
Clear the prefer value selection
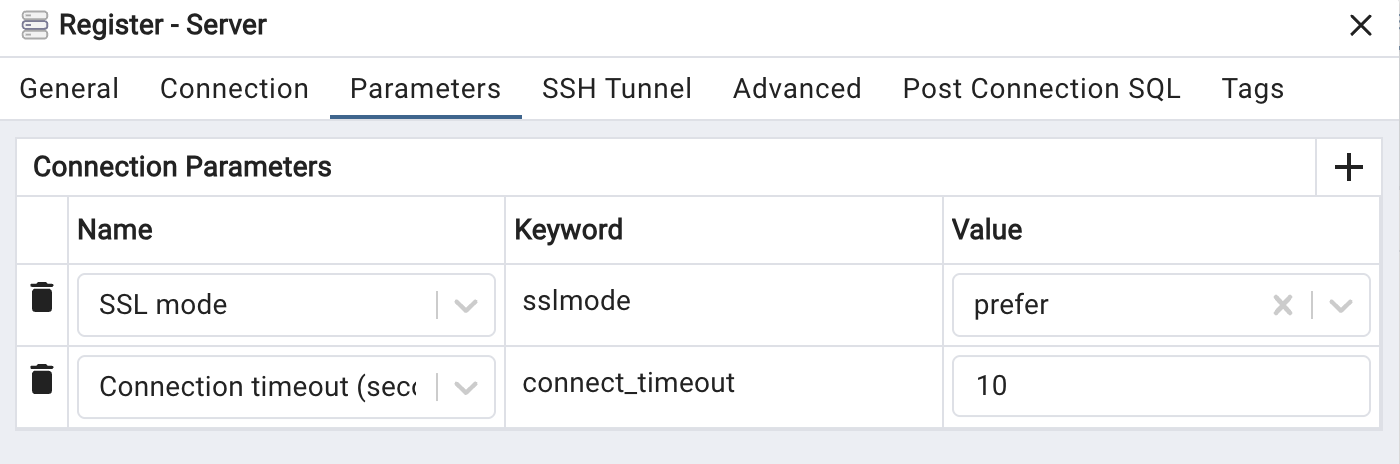pyautogui.click(x=1282, y=305)
